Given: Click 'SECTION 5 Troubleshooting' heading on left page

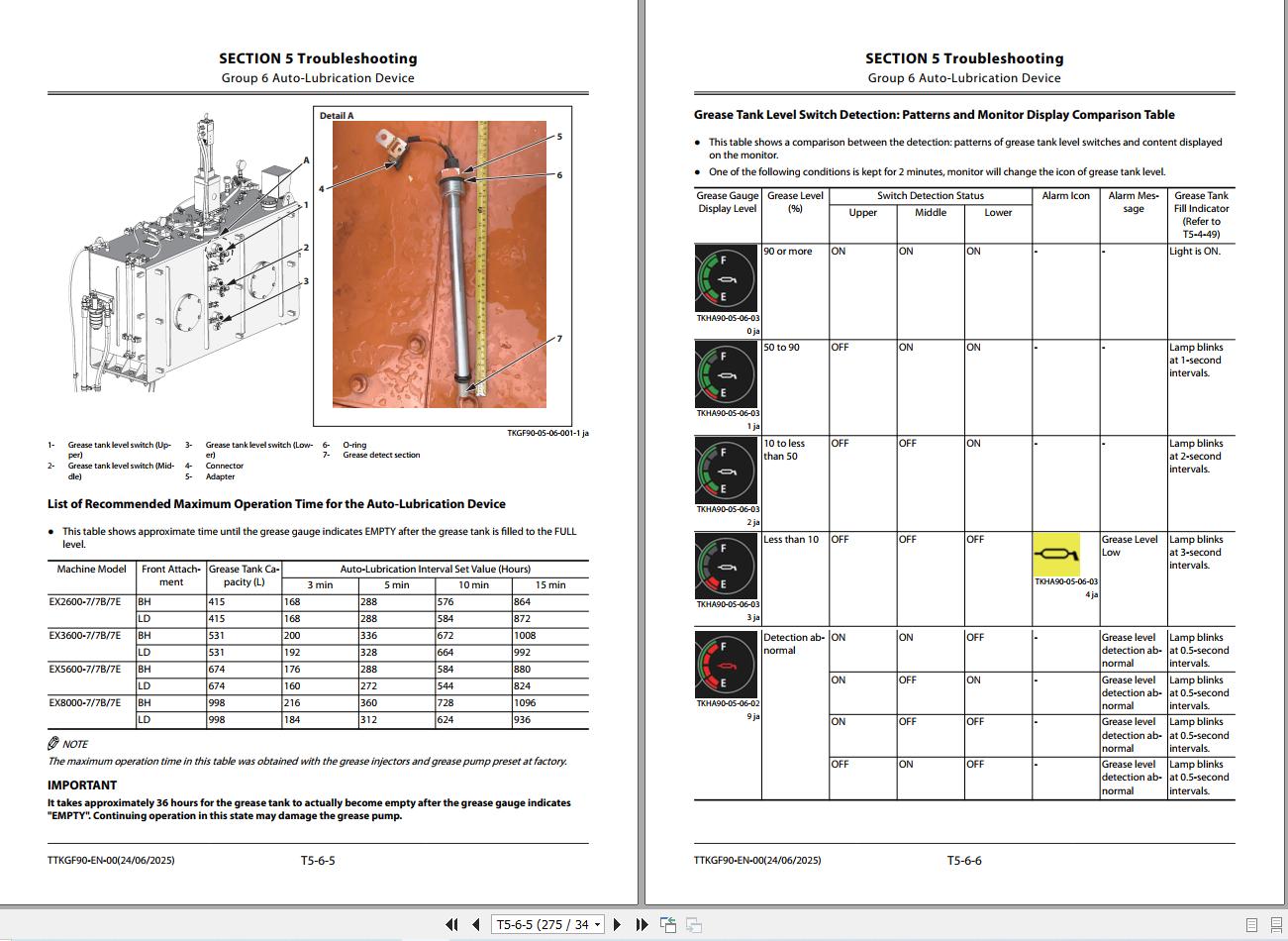Looking at the screenshot, I should (x=318, y=58).
